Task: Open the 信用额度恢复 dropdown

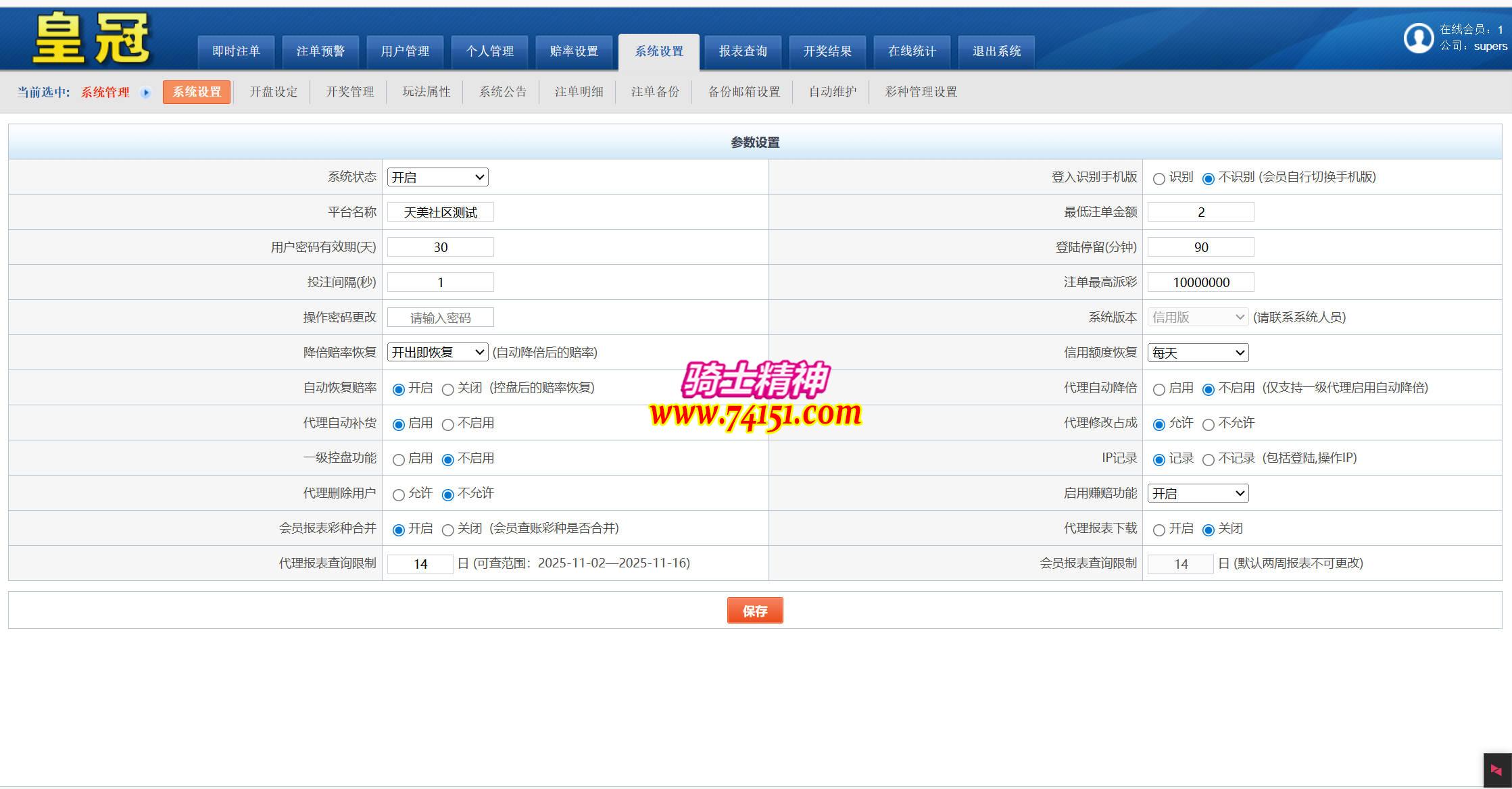Action: pos(1197,352)
